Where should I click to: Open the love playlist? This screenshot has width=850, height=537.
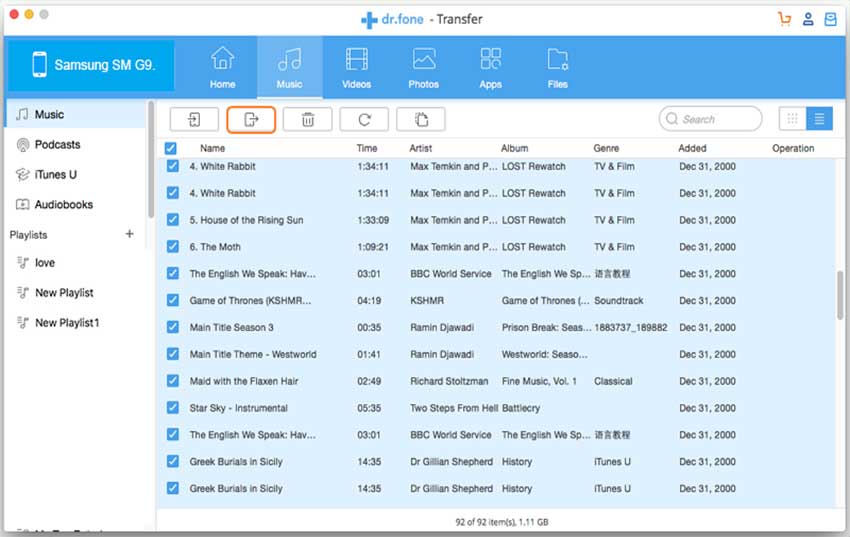(x=75, y=263)
